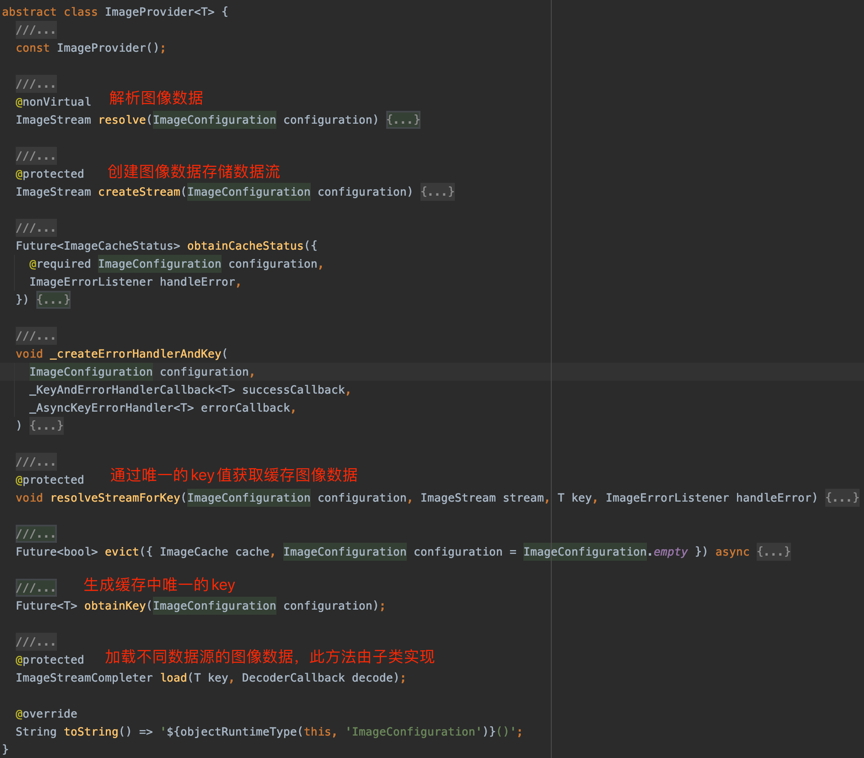Select the load method name
This screenshot has height=758, width=864.
[x=173, y=677]
